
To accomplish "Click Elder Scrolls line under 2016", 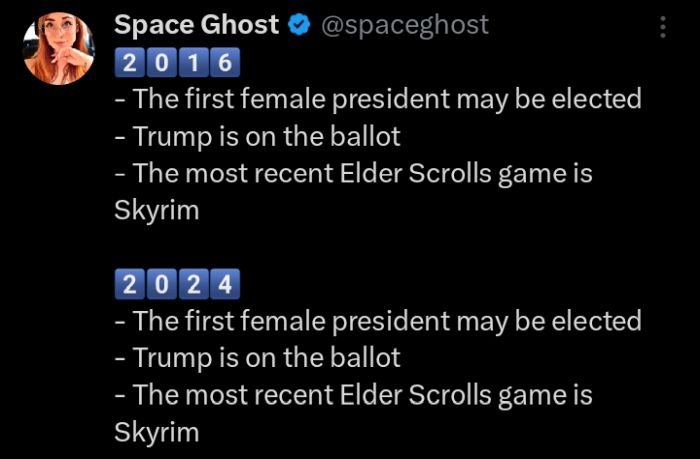I will [354, 173].
